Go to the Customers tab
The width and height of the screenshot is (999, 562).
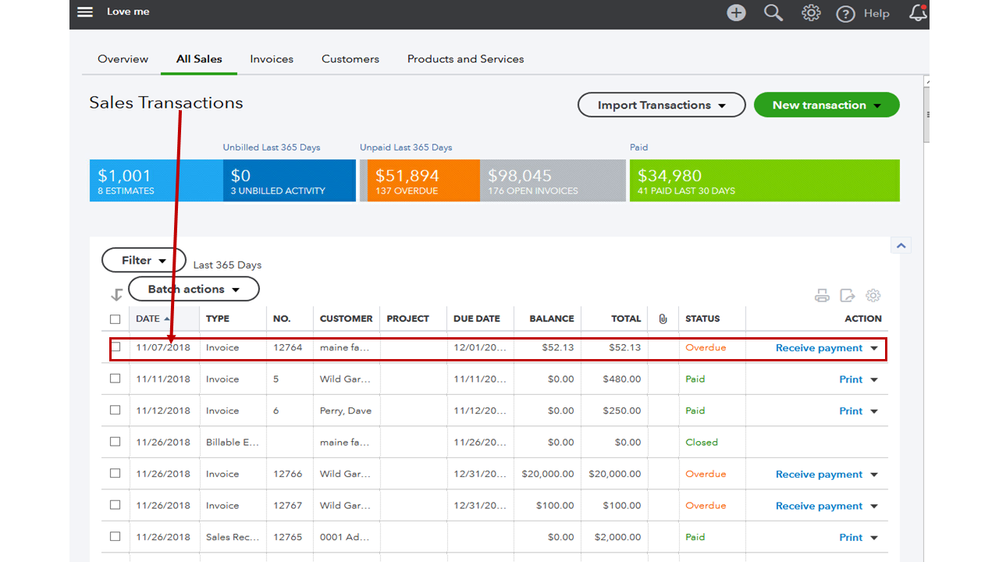pyautogui.click(x=350, y=59)
